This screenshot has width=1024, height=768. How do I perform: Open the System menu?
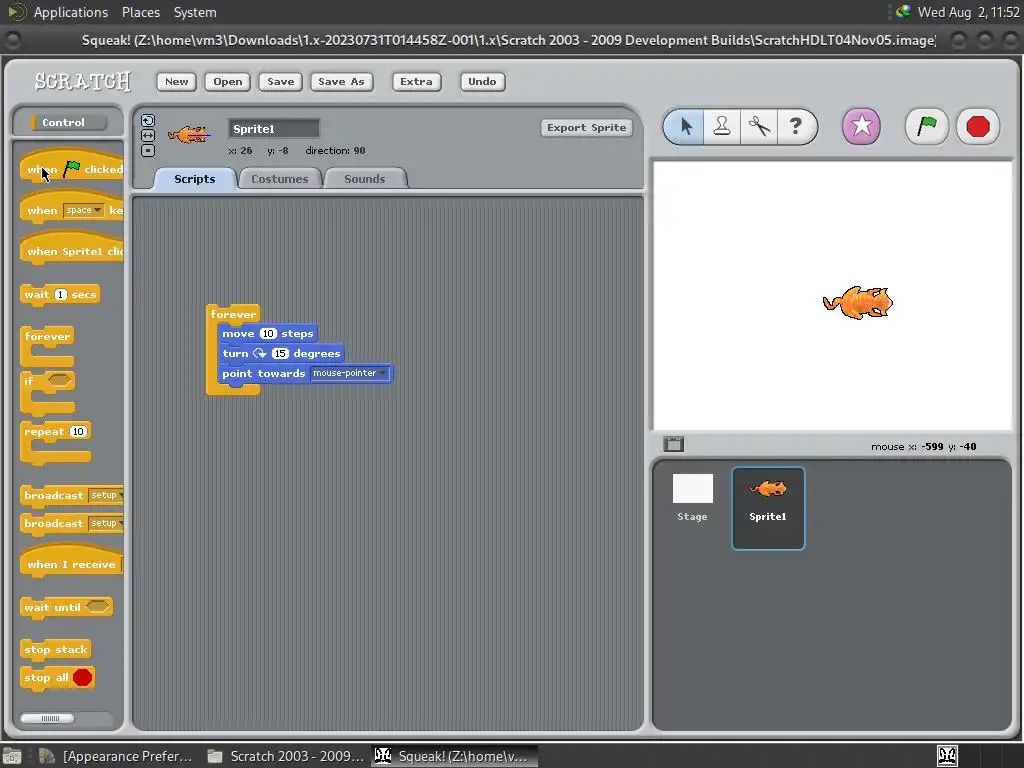coord(195,12)
